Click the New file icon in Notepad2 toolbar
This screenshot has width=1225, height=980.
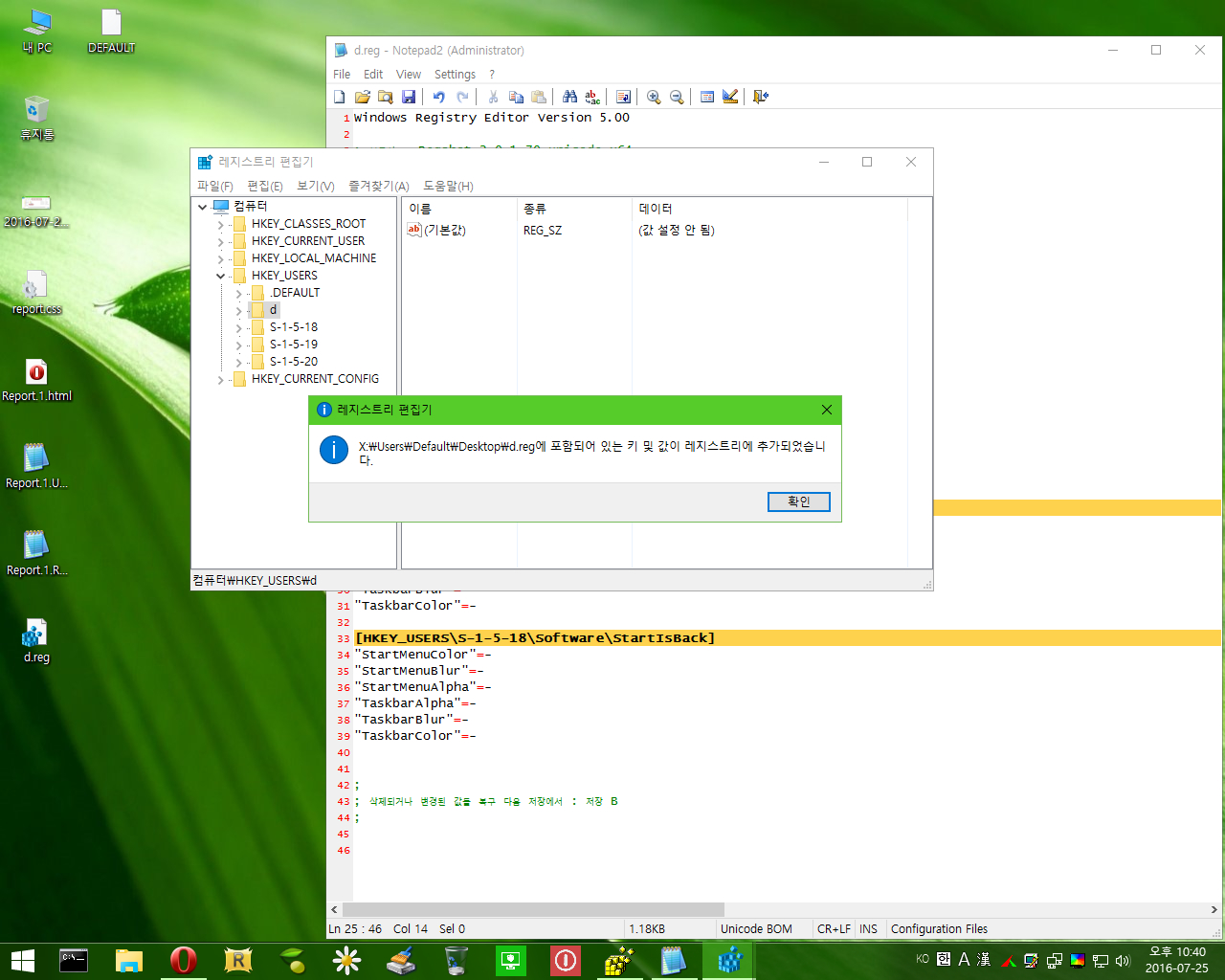point(340,97)
